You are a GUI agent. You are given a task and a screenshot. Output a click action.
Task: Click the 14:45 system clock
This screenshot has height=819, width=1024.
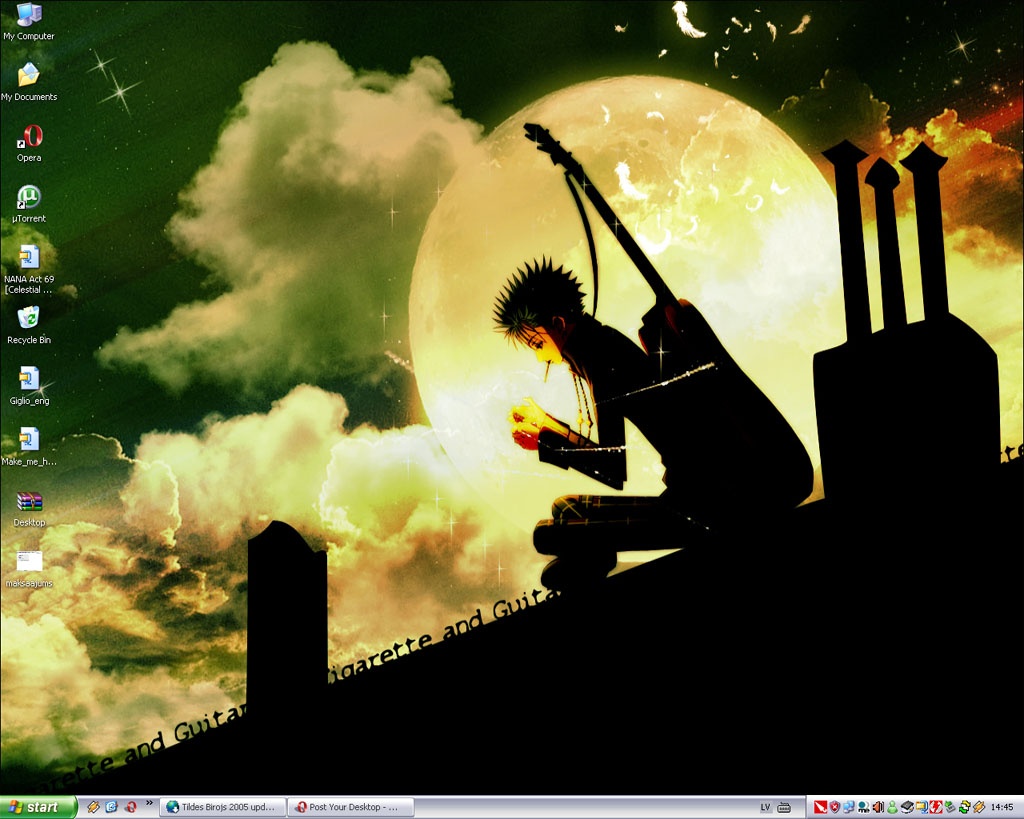1002,807
